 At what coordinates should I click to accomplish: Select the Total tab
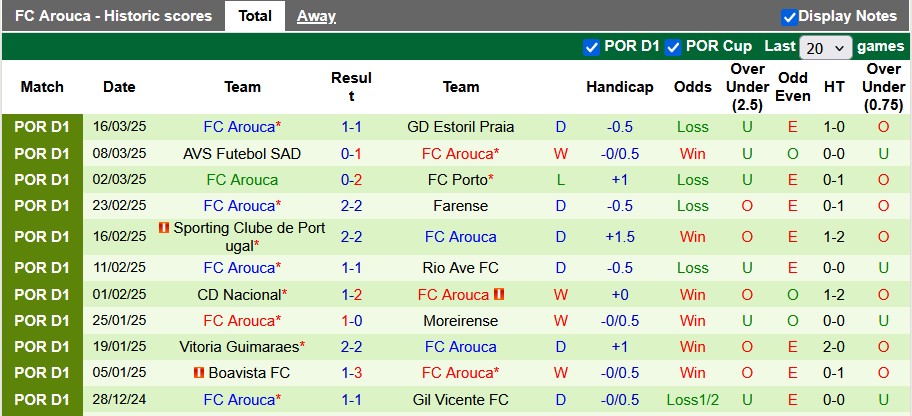click(x=255, y=16)
